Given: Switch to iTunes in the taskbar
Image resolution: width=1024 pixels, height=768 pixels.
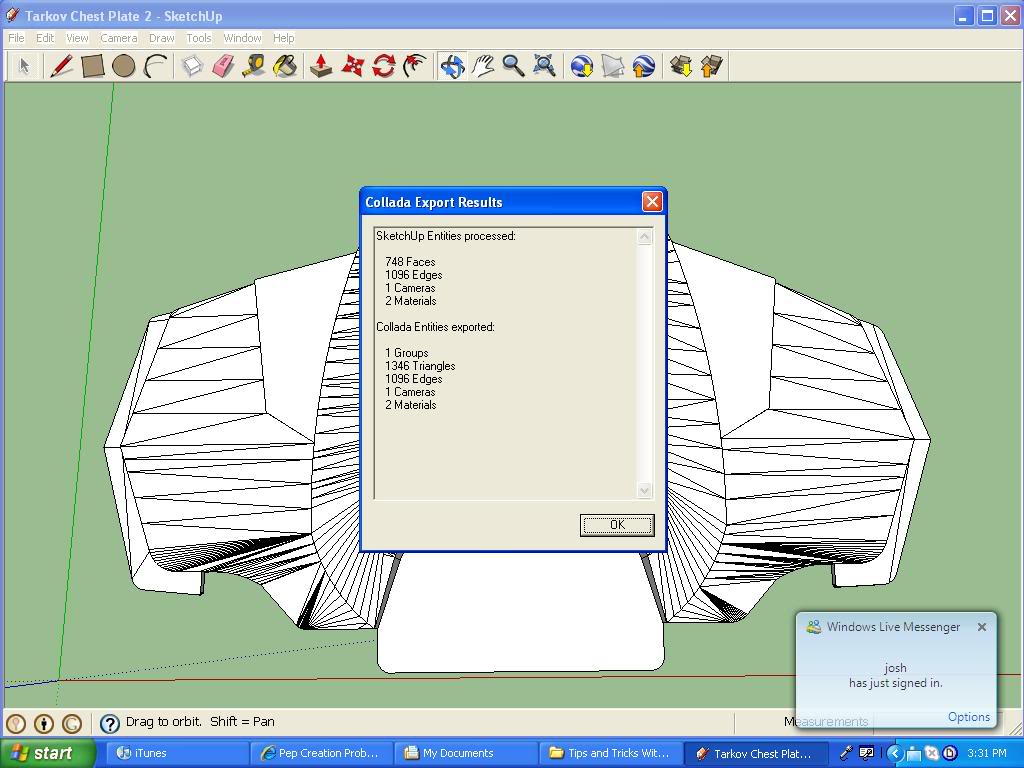Looking at the screenshot, I should tap(176, 754).
